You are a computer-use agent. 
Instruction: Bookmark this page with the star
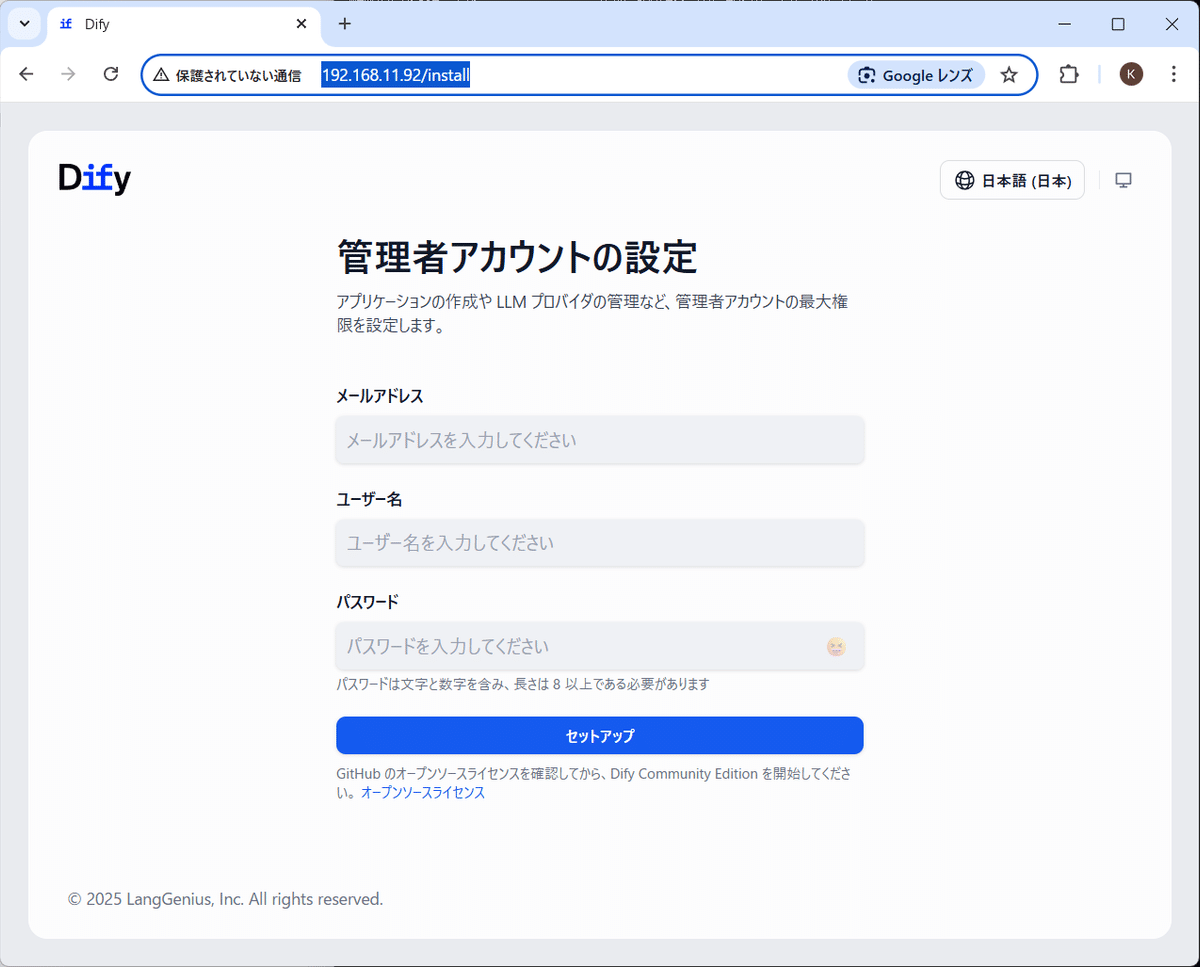[1009, 74]
